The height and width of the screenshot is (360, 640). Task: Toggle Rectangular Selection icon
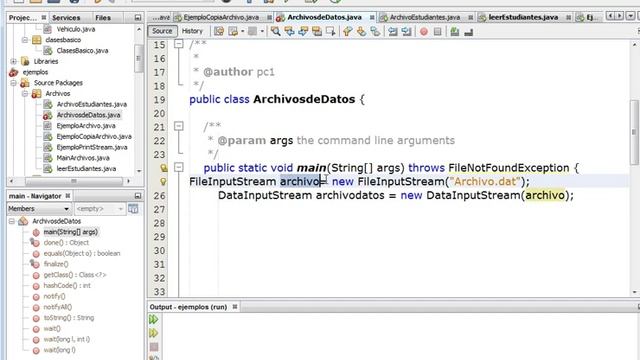(331, 31)
